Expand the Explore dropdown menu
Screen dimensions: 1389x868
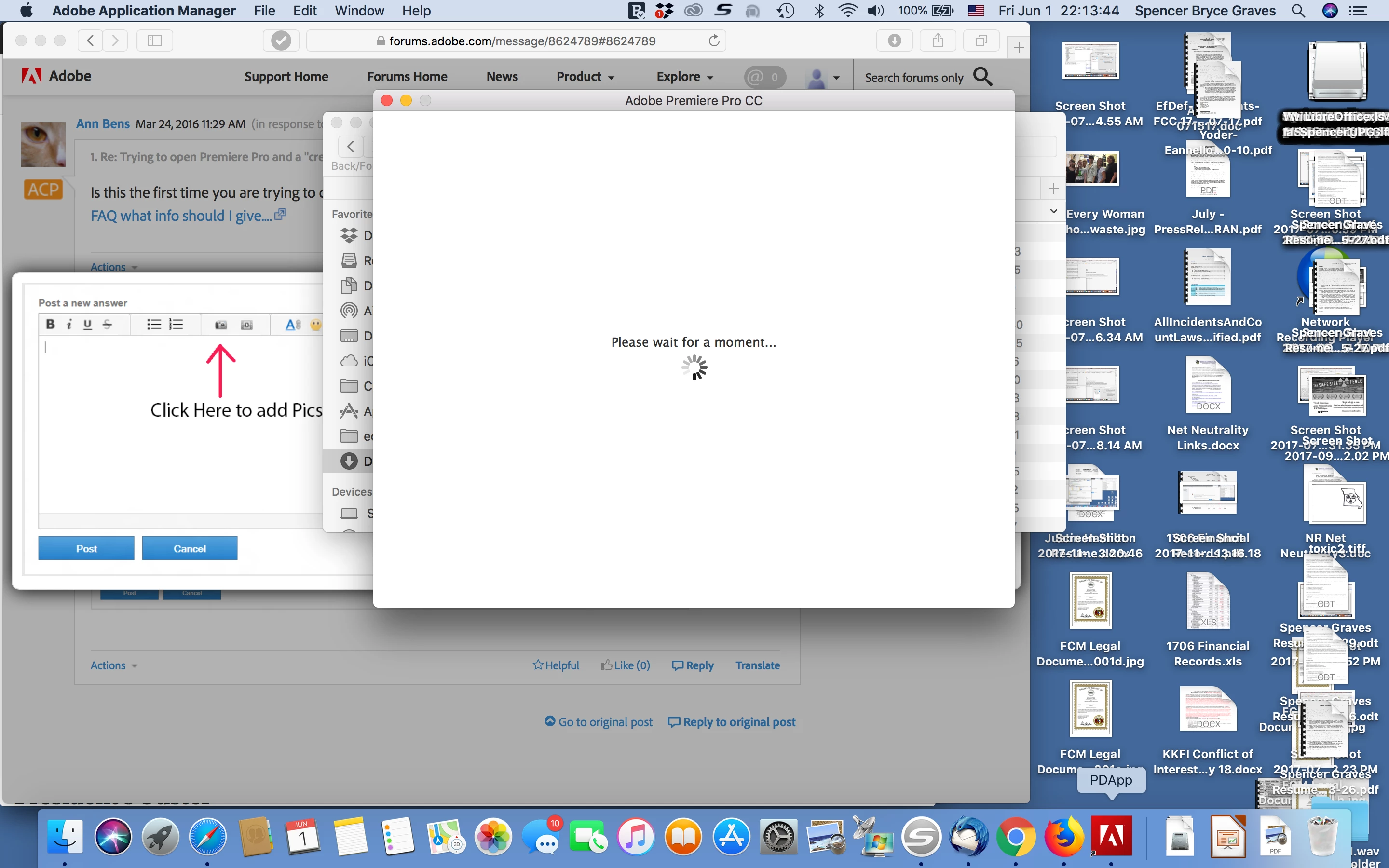click(x=685, y=76)
